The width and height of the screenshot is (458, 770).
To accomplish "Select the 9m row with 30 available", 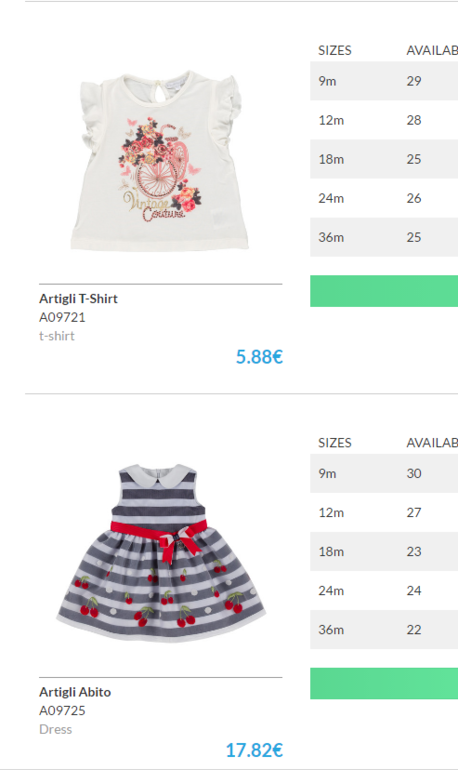I will 384,473.
